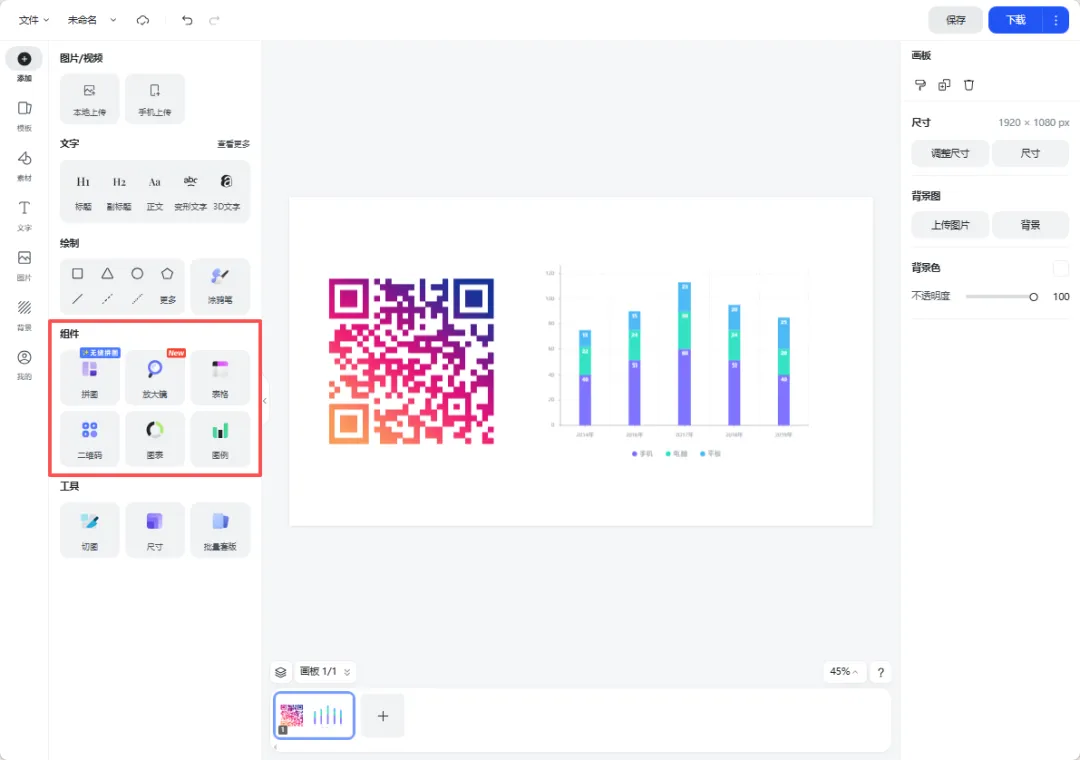Select the dashed line drawing tool
The width and height of the screenshot is (1080, 760).
[x=107, y=299]
